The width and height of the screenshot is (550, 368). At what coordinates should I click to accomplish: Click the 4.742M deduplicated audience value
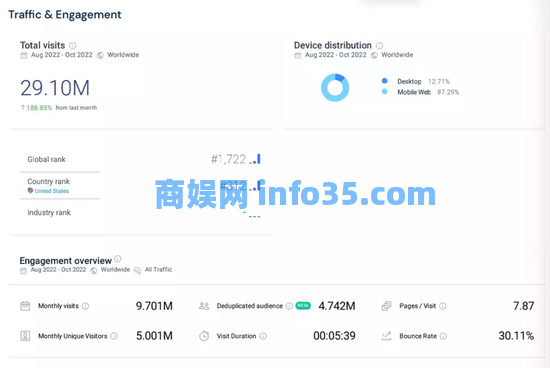coord(337,306)
